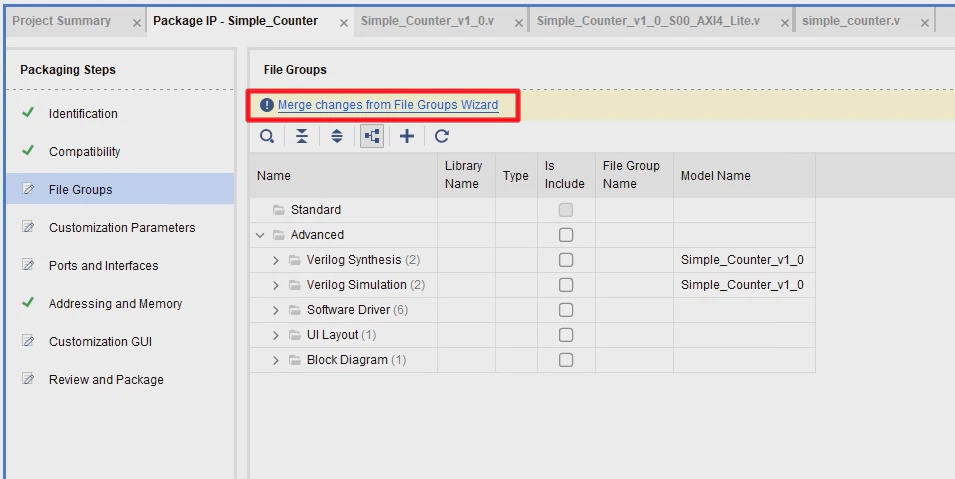Close the Package IP - Simple_Counter tab
Viewport: 955px width, 479px height.
[x=344, y=23]
